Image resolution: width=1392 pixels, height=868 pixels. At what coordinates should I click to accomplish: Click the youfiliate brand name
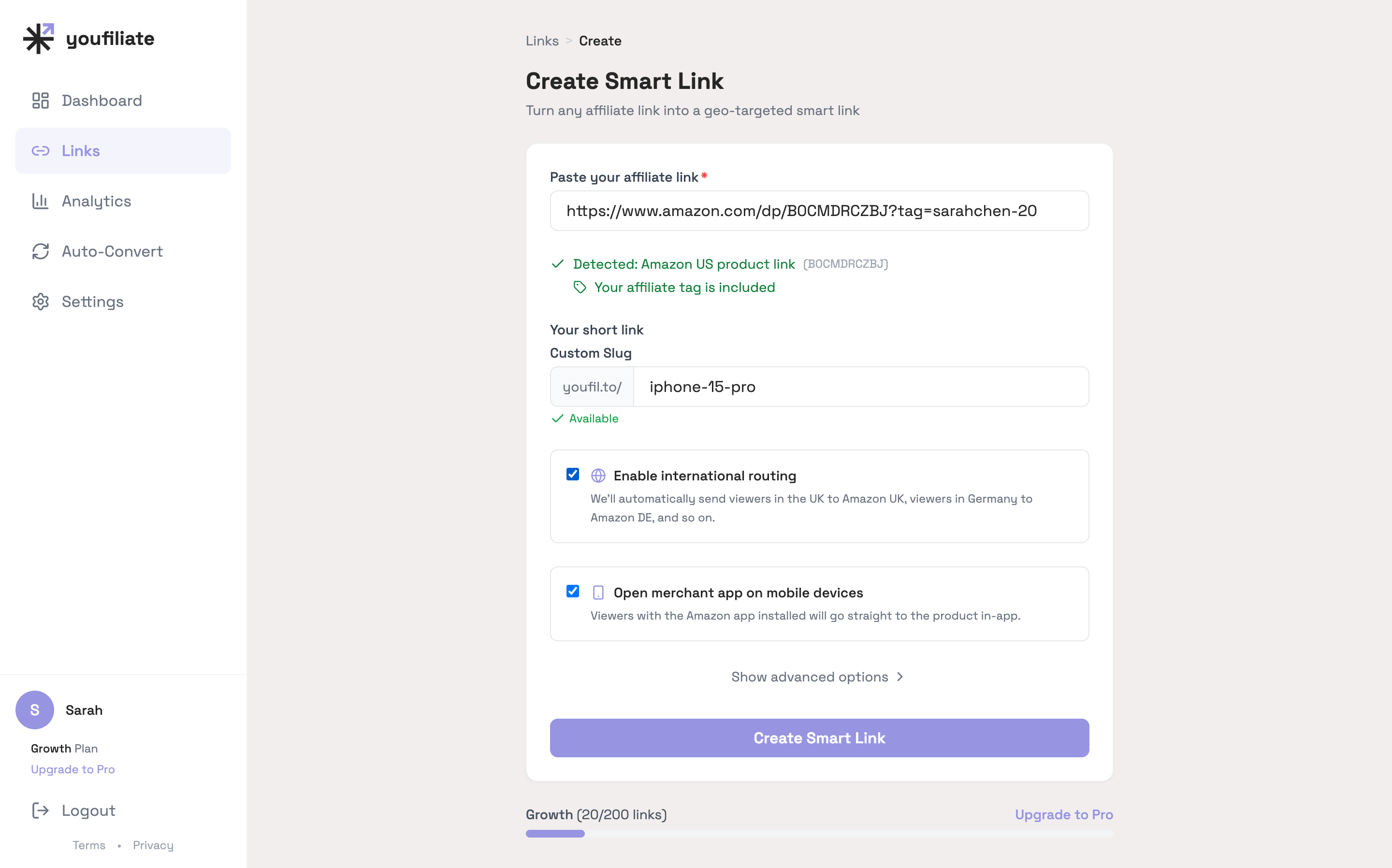click(110, 39)
